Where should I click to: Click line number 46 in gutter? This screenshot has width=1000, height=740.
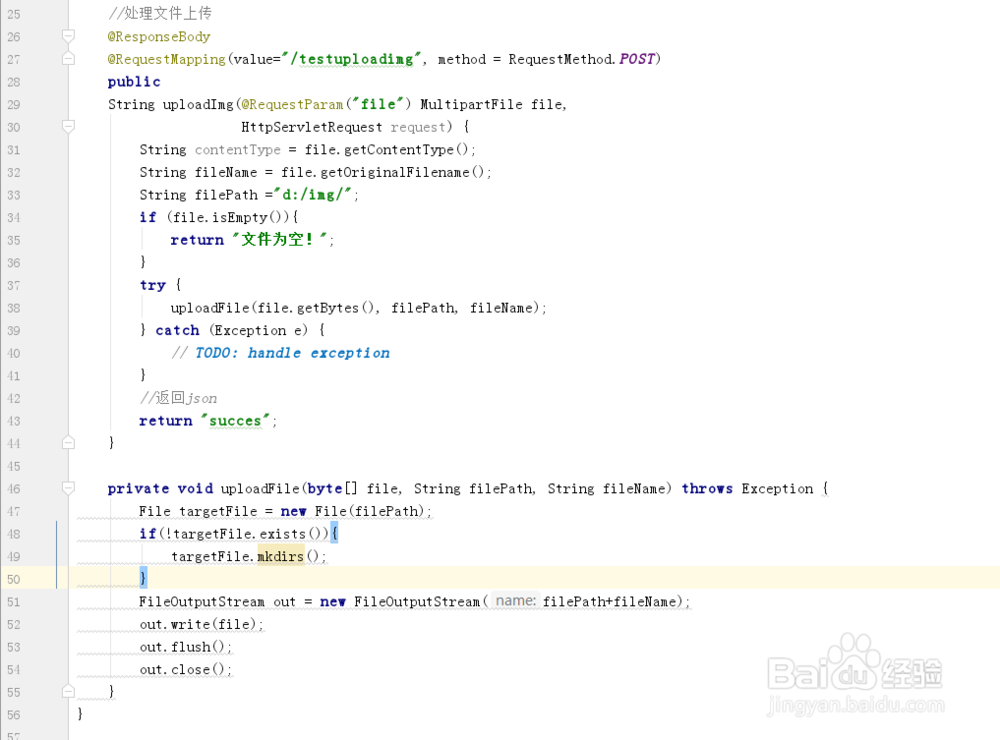click(x=13, y=489)
